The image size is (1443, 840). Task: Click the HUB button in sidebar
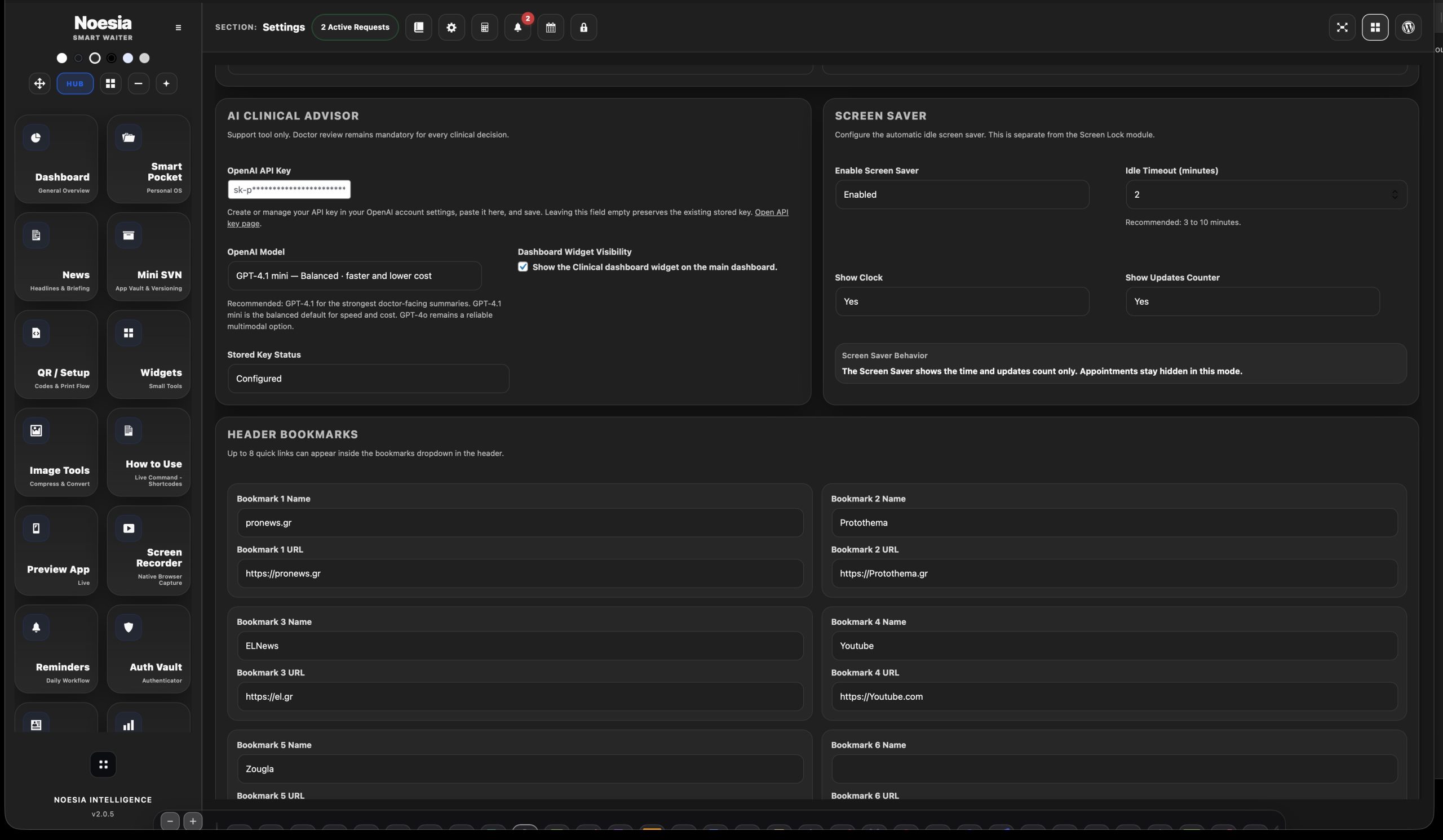75,83
